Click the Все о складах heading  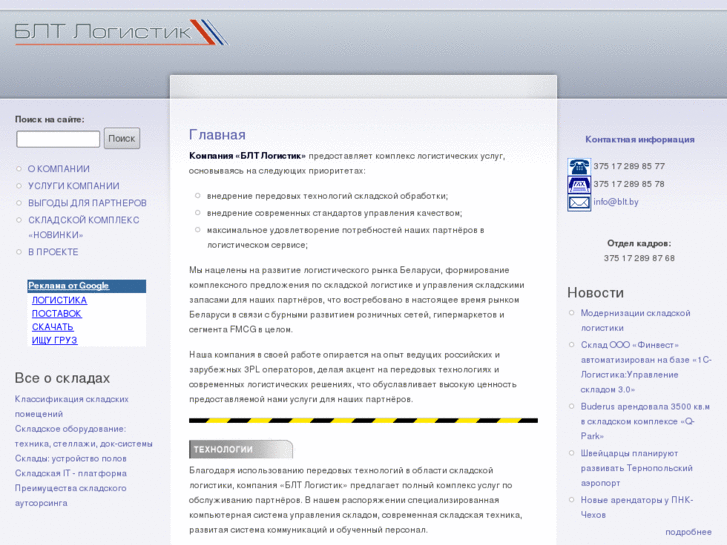(62, 378)
